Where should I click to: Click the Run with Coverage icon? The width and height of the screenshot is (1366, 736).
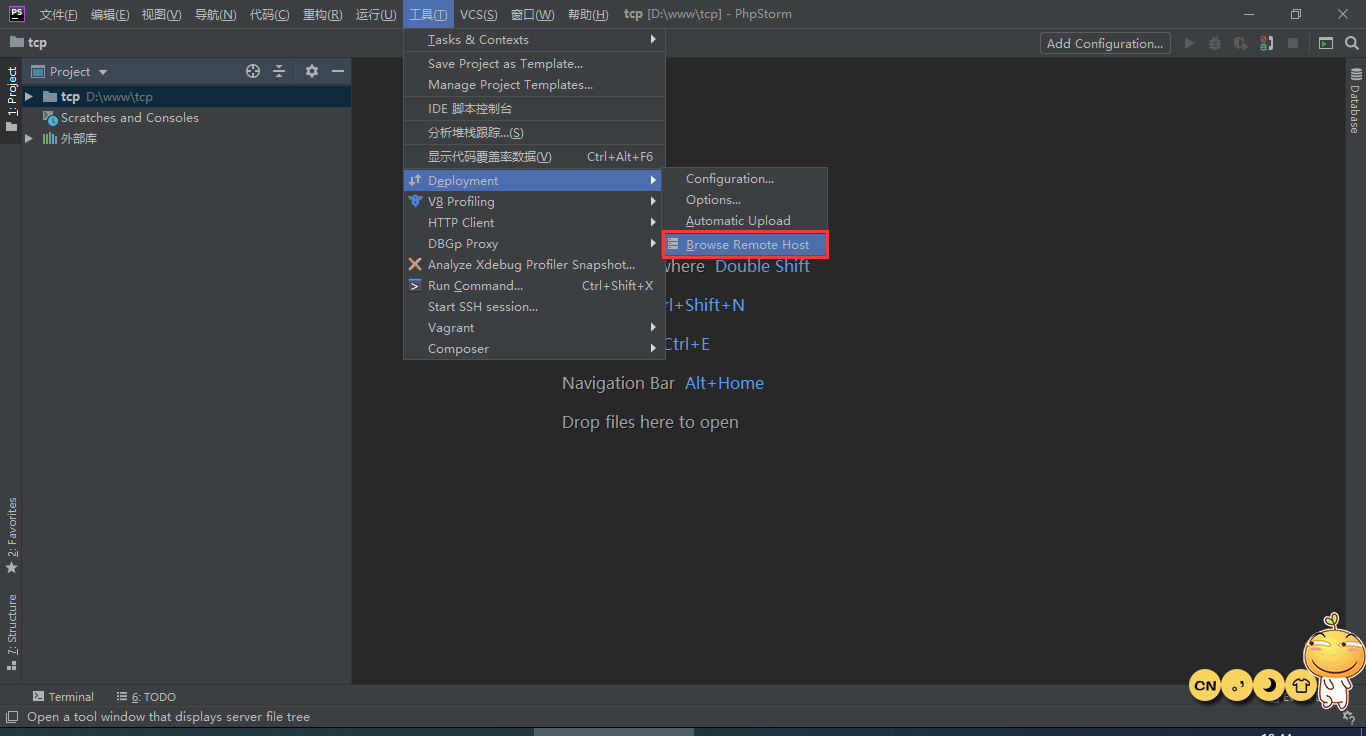click(1241, 43)
